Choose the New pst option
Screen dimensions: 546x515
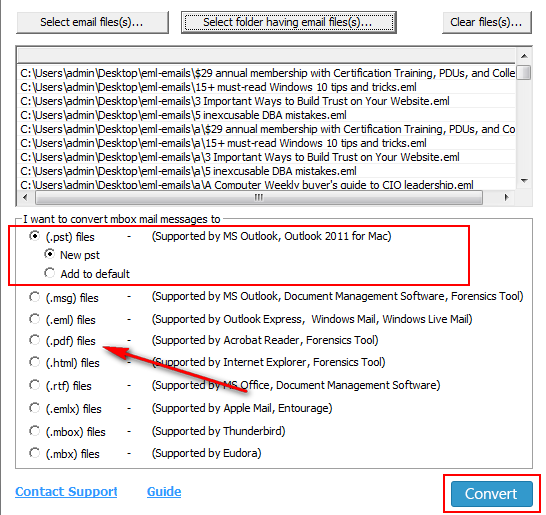tap(49, 255)
